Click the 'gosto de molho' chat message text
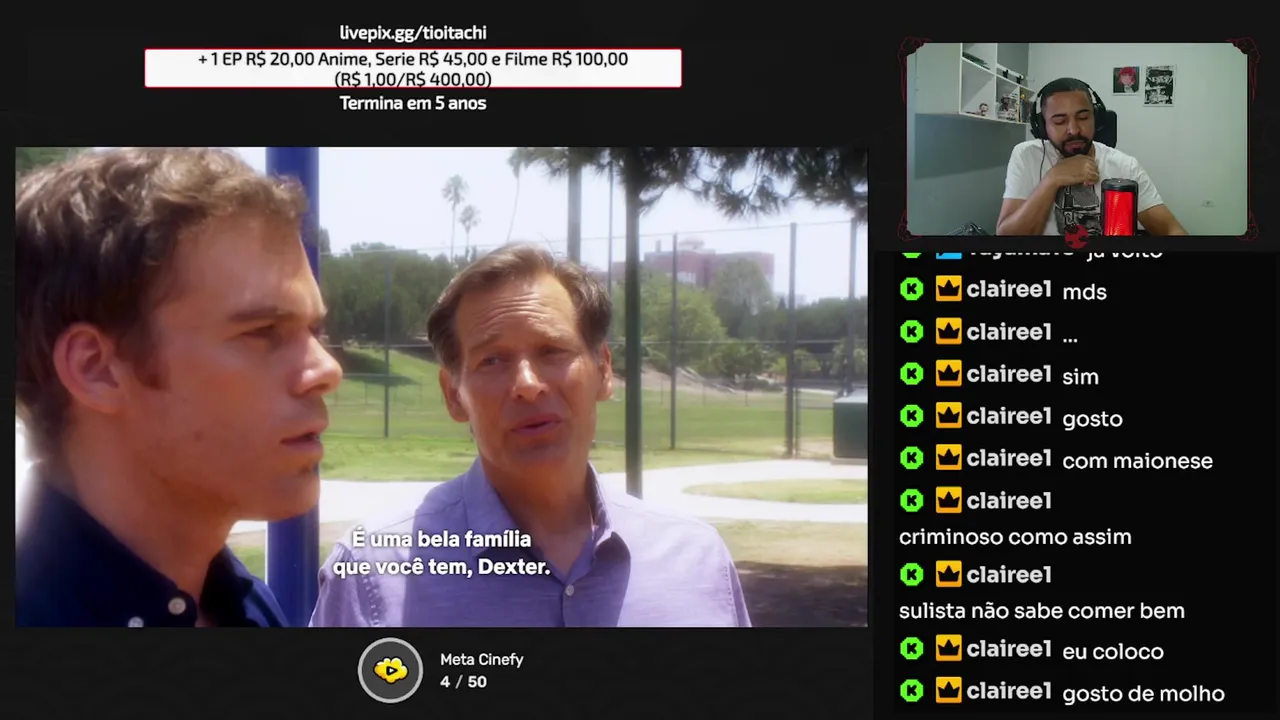Screen dimensions: 1280x720 (x=1143, y=694)
